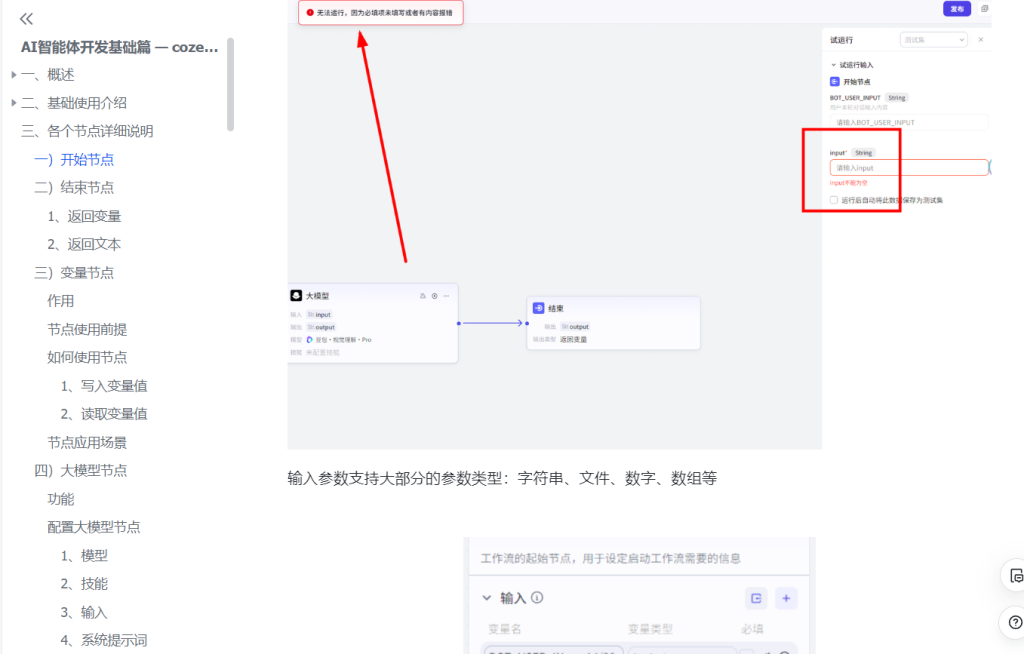Collapse the 试运行输入 section
This screenshot has height=654, width=1024.
[x=833, y=63]
